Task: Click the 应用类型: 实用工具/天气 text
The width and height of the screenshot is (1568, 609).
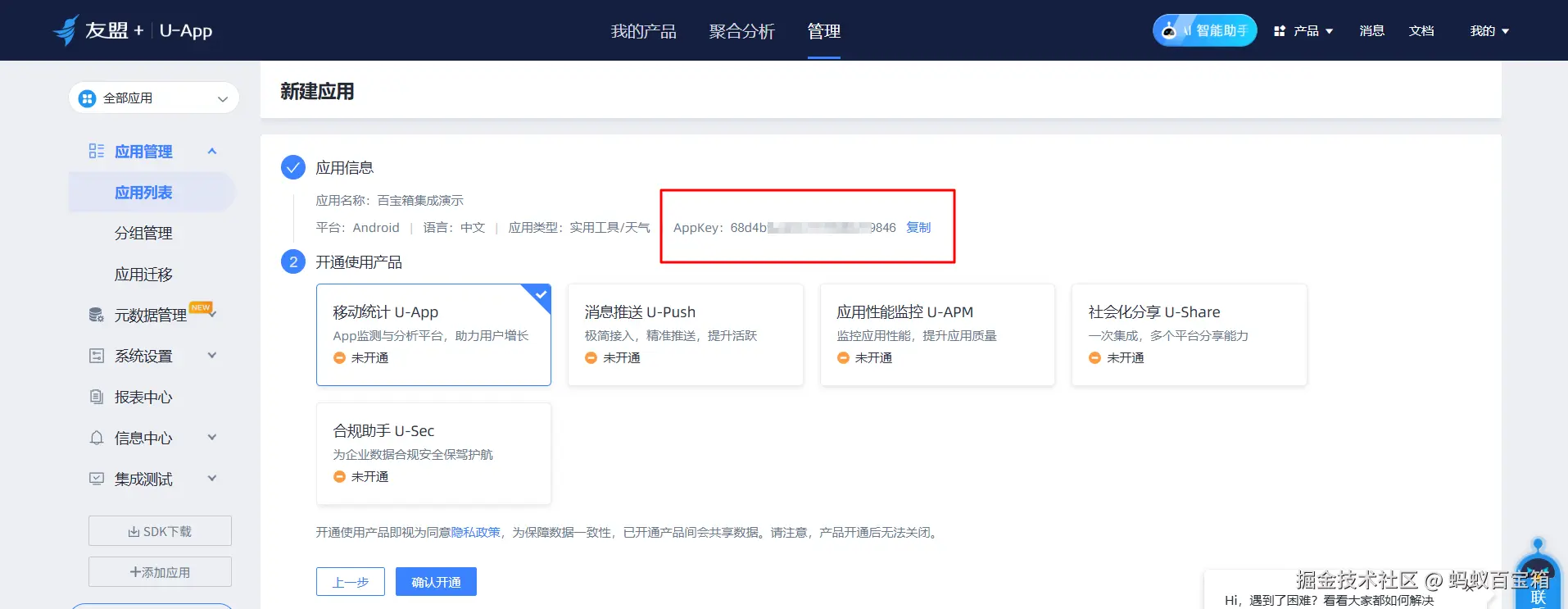Action: (x=579, y=228)
